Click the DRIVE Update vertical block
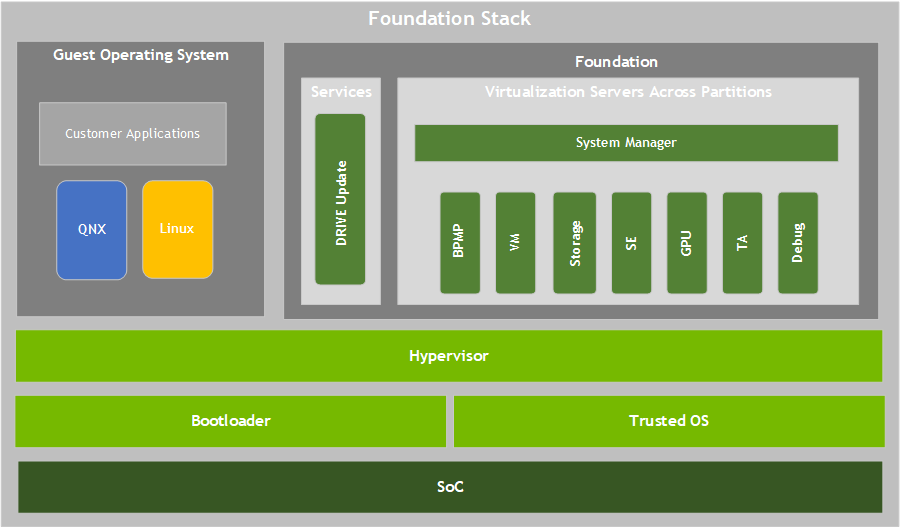This screenshot has width=900, height=527. coord(340,199)
